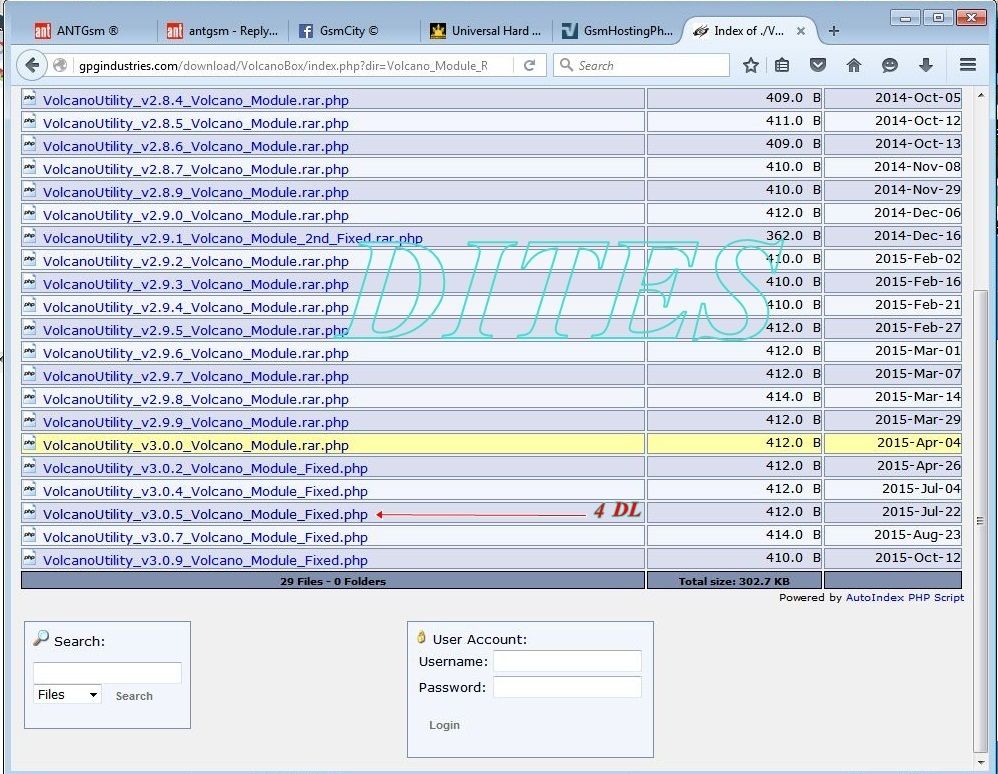Open VolcanoUtility_v2.9.6_Volcano_Module.rar.php link
998x774 pixels.
coord(195,353)
